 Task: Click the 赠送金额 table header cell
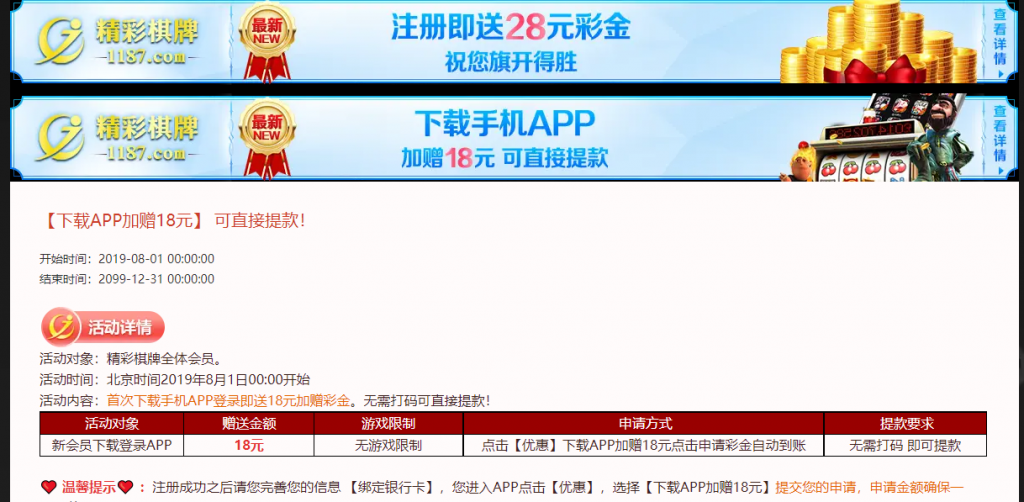click(249, 424)
